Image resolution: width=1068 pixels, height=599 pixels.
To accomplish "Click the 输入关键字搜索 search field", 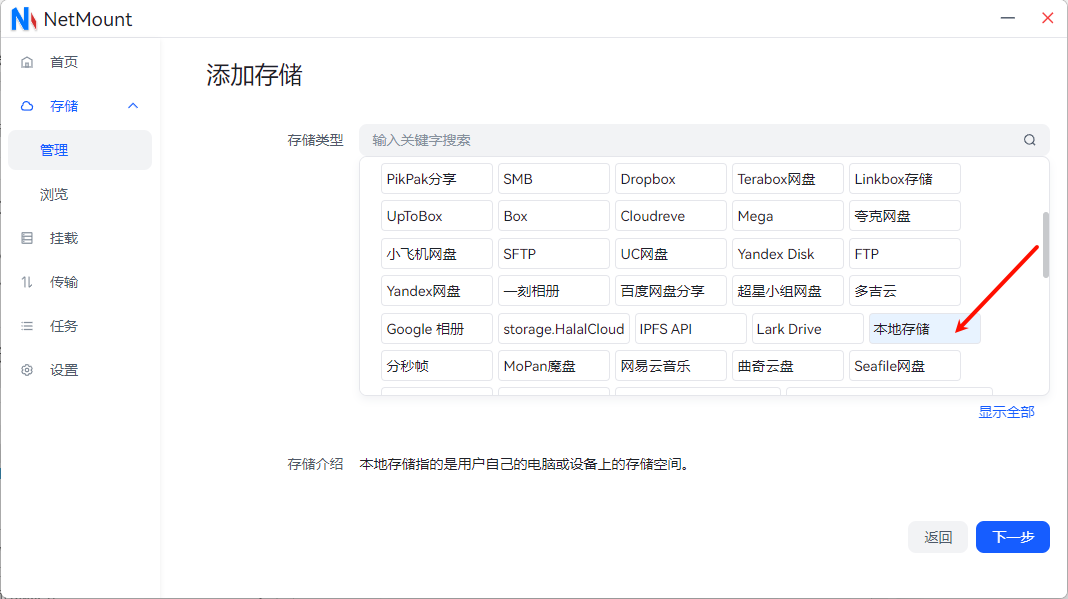I will coord(704,140).
